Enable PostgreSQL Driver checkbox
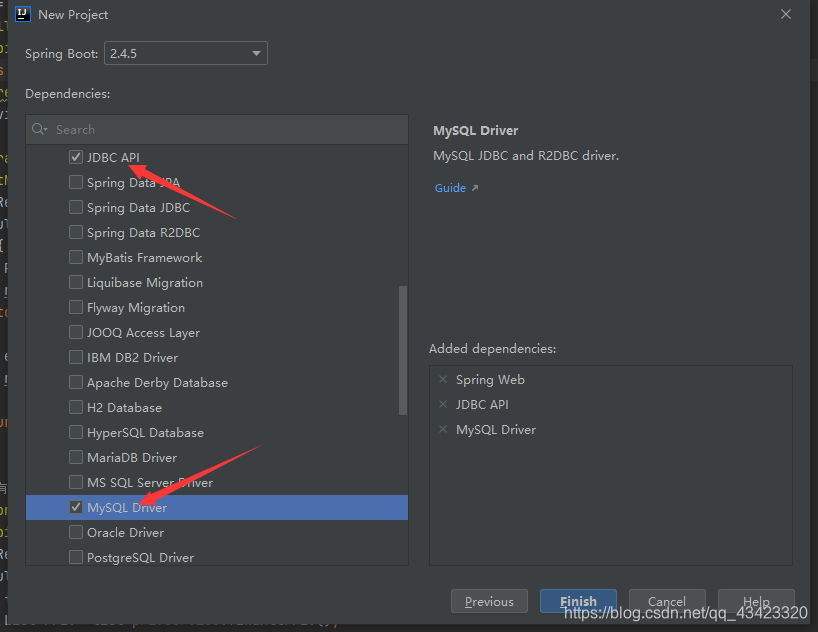This screenshot has height=632, width=818. point(76,557)
